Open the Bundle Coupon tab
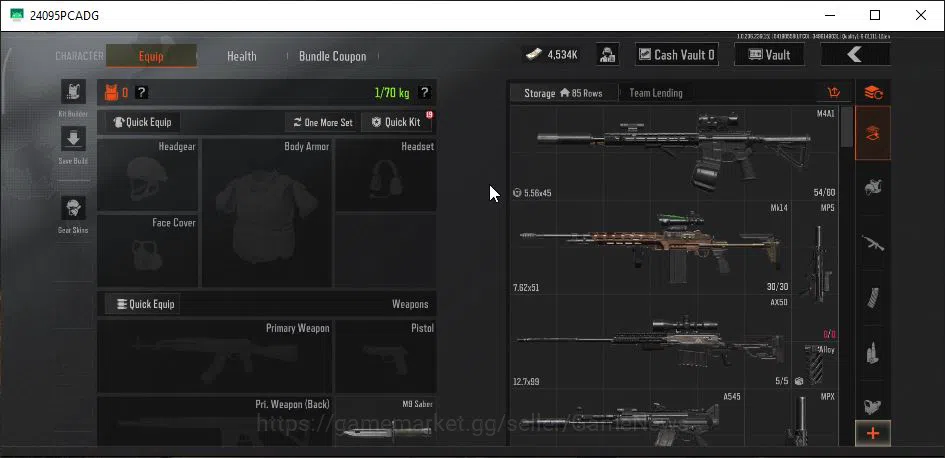 click(333, 56)
